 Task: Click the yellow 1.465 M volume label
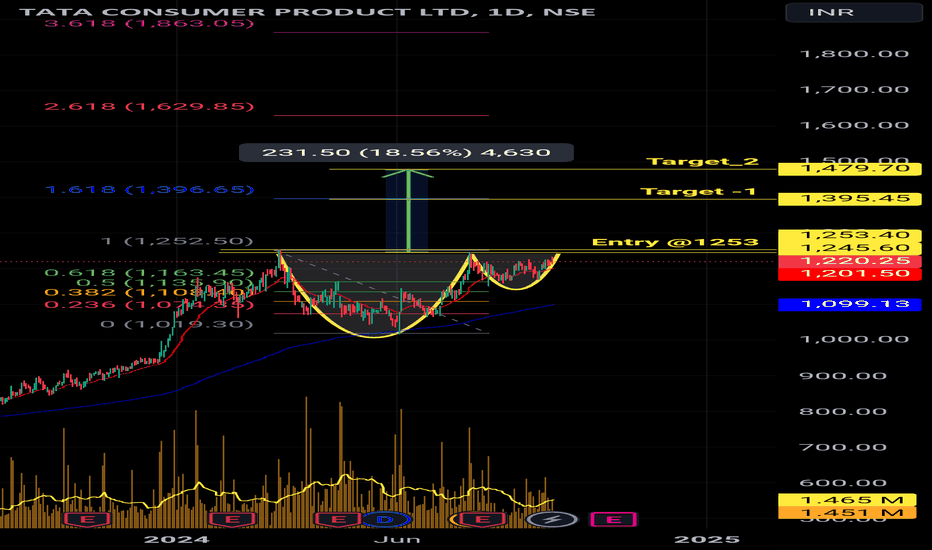(846, 500)
